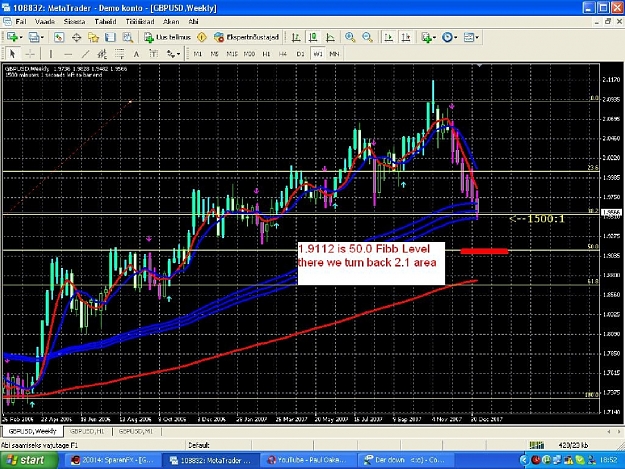
Task: Open the Terminal panel icon
Action: coord(110,37)
